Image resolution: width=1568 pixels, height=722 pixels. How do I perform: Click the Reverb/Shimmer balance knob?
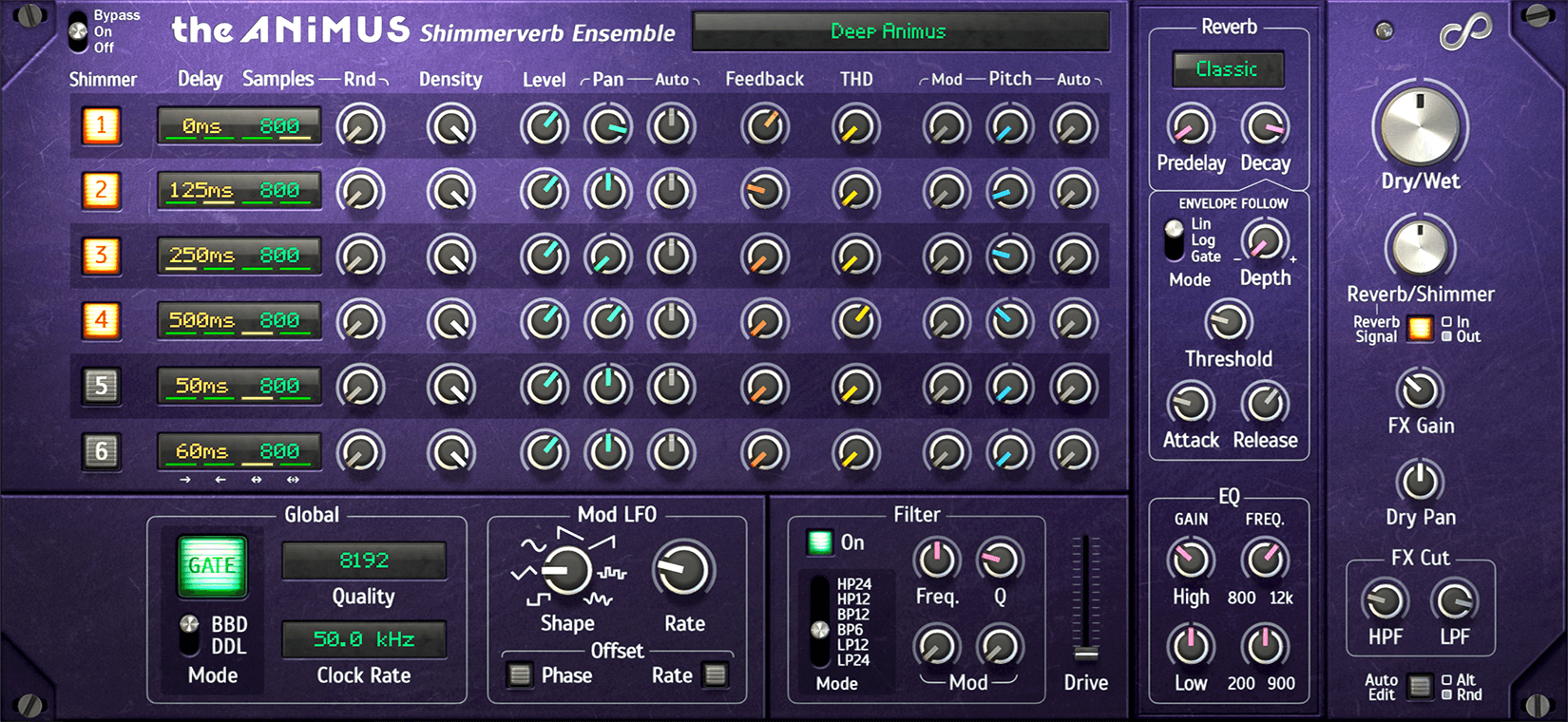click(x=1420, y=247)
